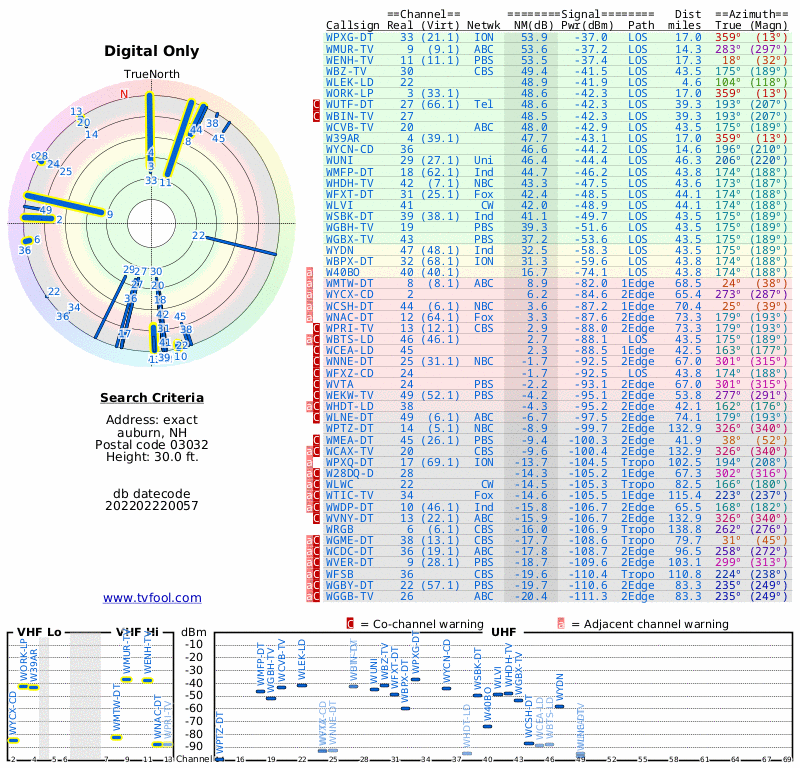800x768 pixels.
Task: Click adjacent channel warning icon beside W40BO
Action: [309, 272]
